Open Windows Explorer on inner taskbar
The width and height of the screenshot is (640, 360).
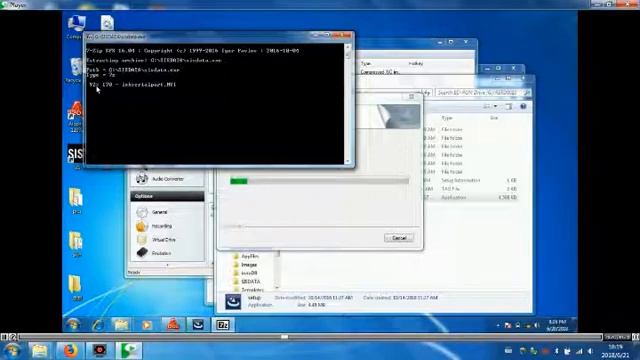pyautogui.click(x=121, y=325)
